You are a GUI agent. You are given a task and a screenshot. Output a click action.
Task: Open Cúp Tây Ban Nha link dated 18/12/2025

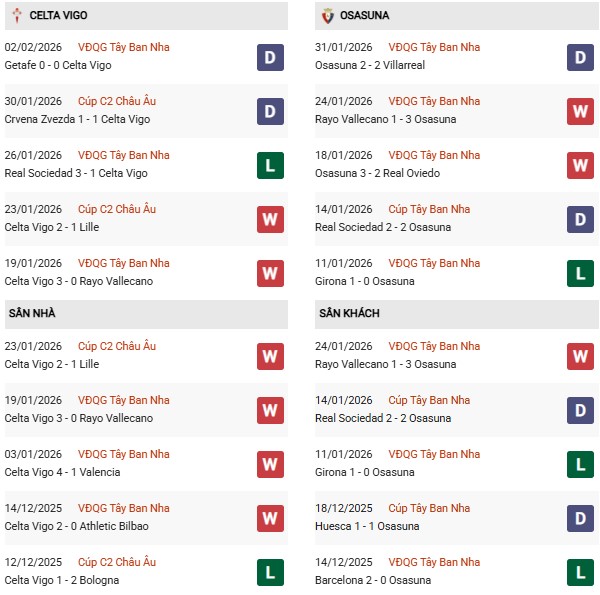click(x=428, y=508)
